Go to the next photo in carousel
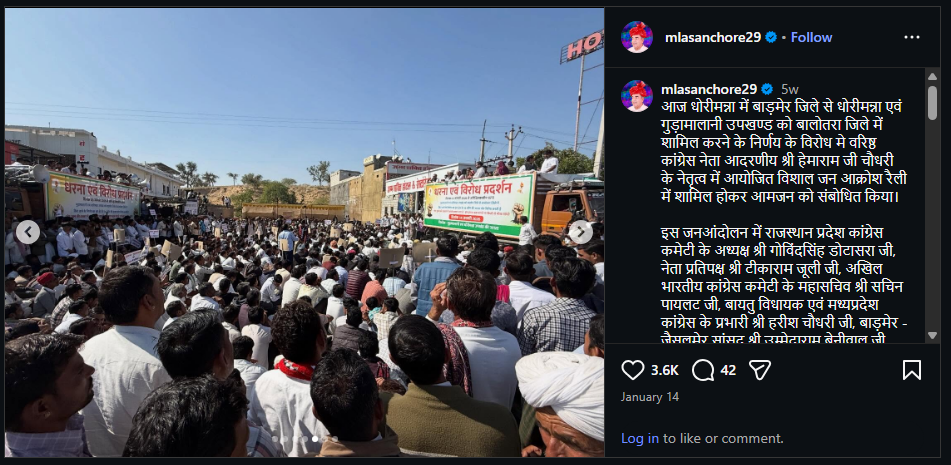951x465 pixels. click(x=580, y=232)
